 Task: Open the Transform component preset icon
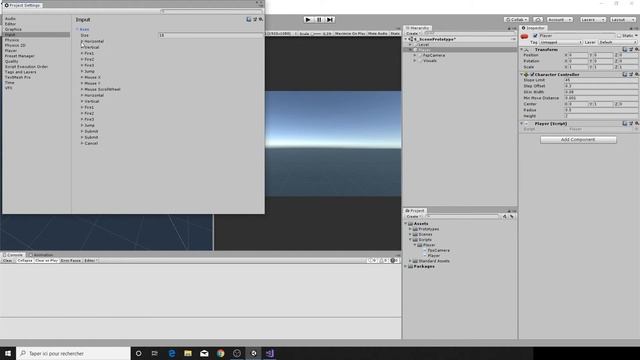(x=631, y=49)
